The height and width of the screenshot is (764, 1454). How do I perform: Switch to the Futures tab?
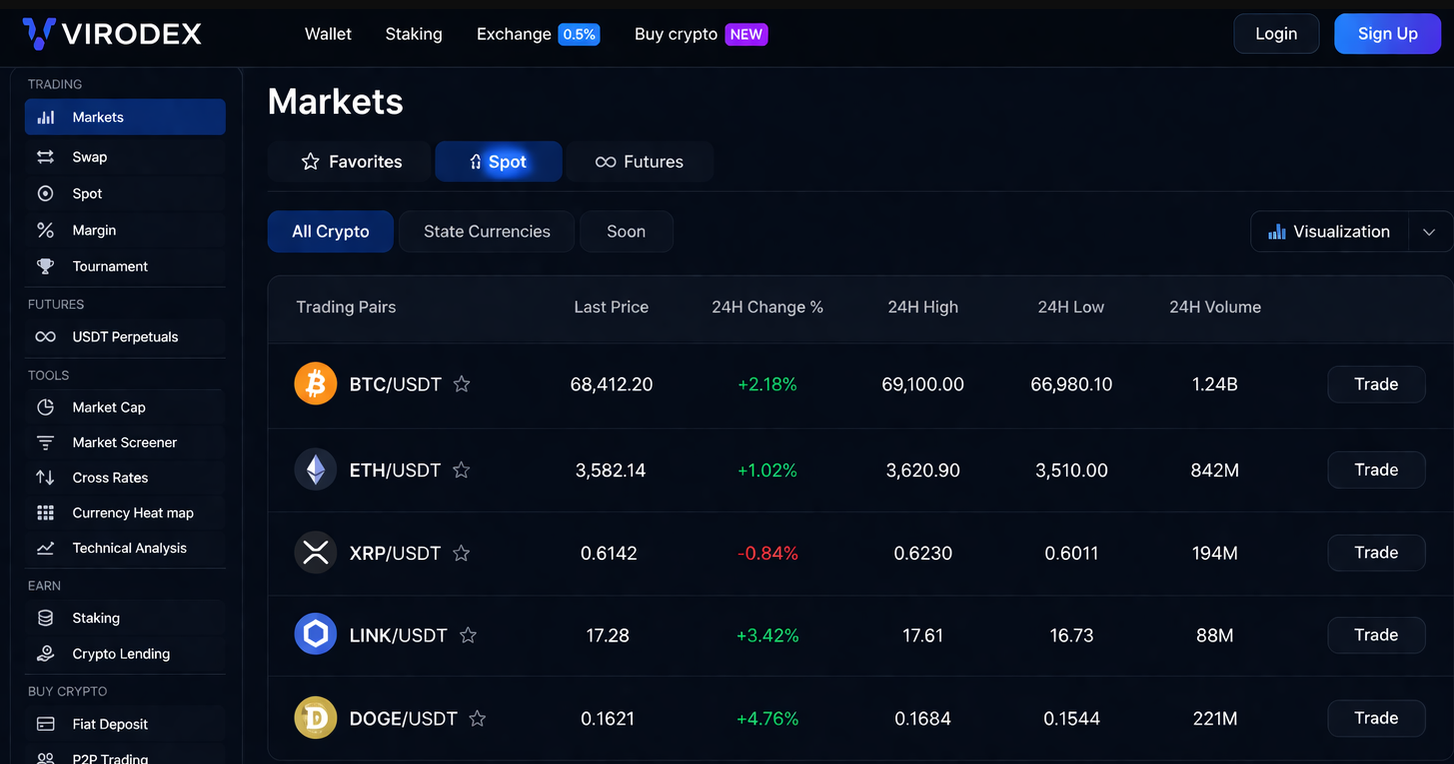tap(640, 162)
